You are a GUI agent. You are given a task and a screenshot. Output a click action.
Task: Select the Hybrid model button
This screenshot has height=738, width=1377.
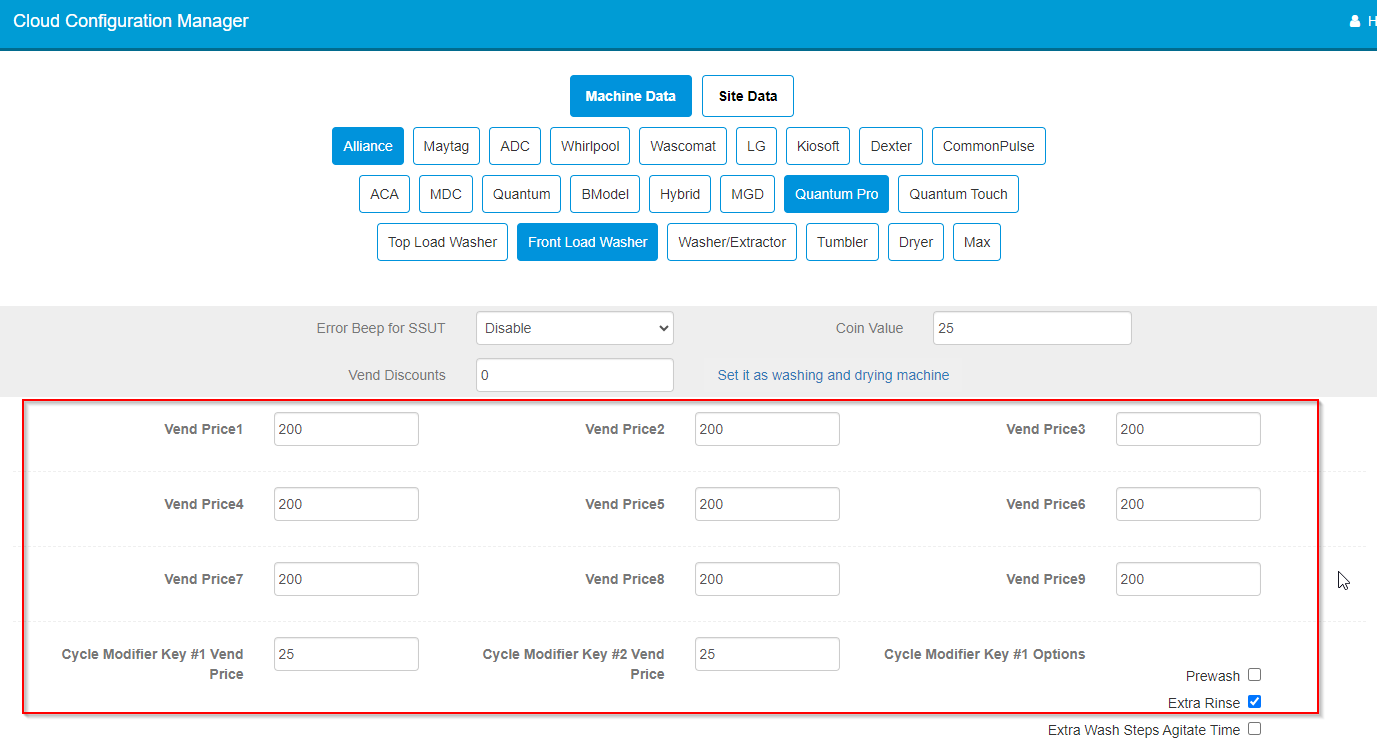pyautogui.click(x=679, y=193)
